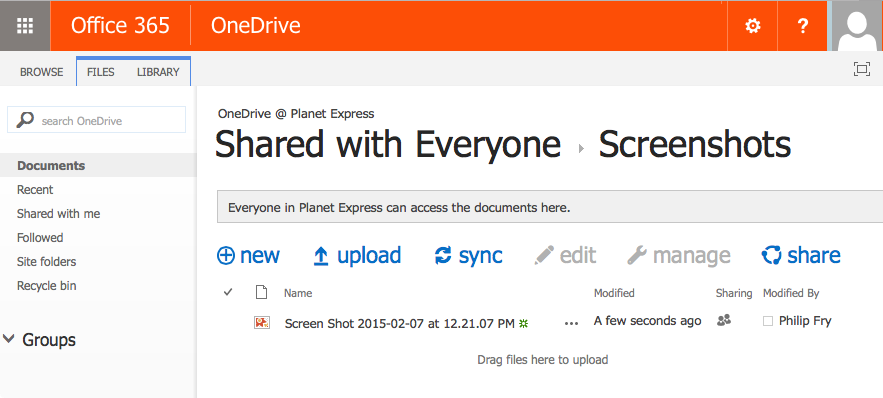
Task: Create a new document with new button
Action: point(248,256)
